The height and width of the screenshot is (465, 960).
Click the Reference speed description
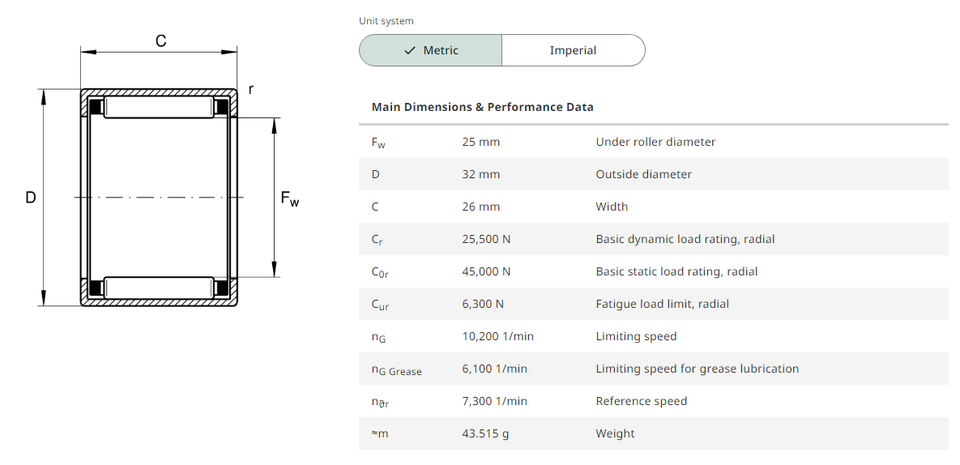(x=641, y=401)
